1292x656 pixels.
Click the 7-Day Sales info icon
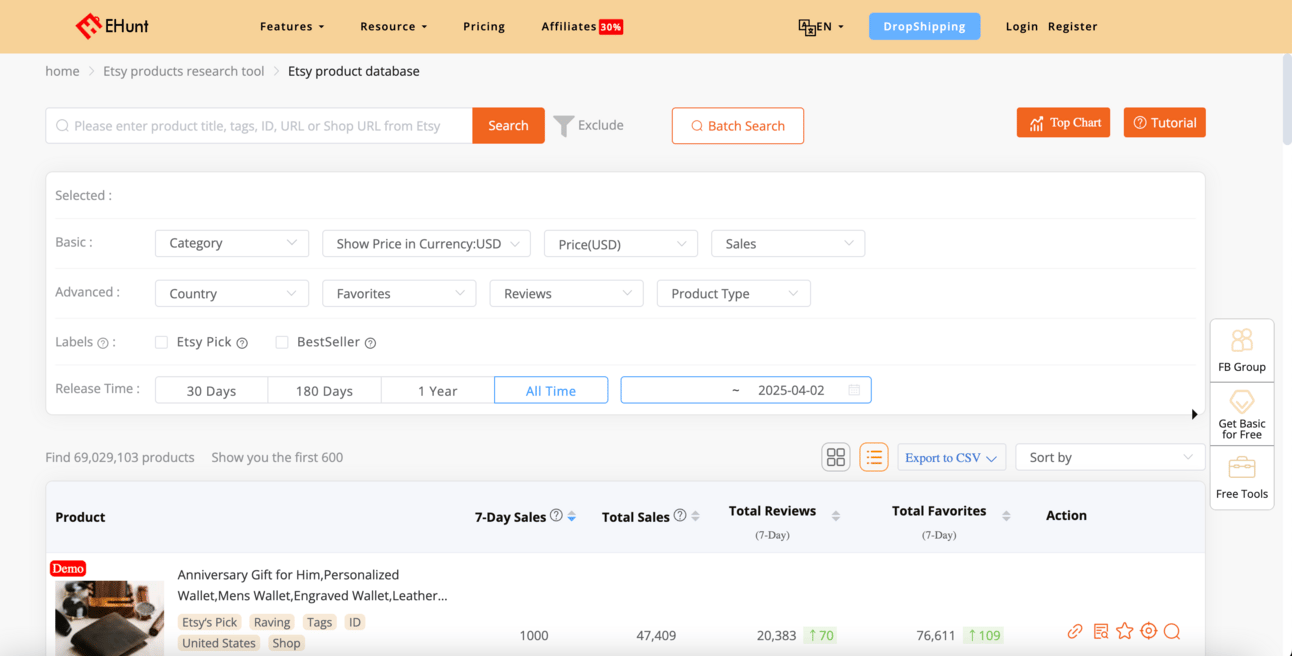tap(556, 516)
